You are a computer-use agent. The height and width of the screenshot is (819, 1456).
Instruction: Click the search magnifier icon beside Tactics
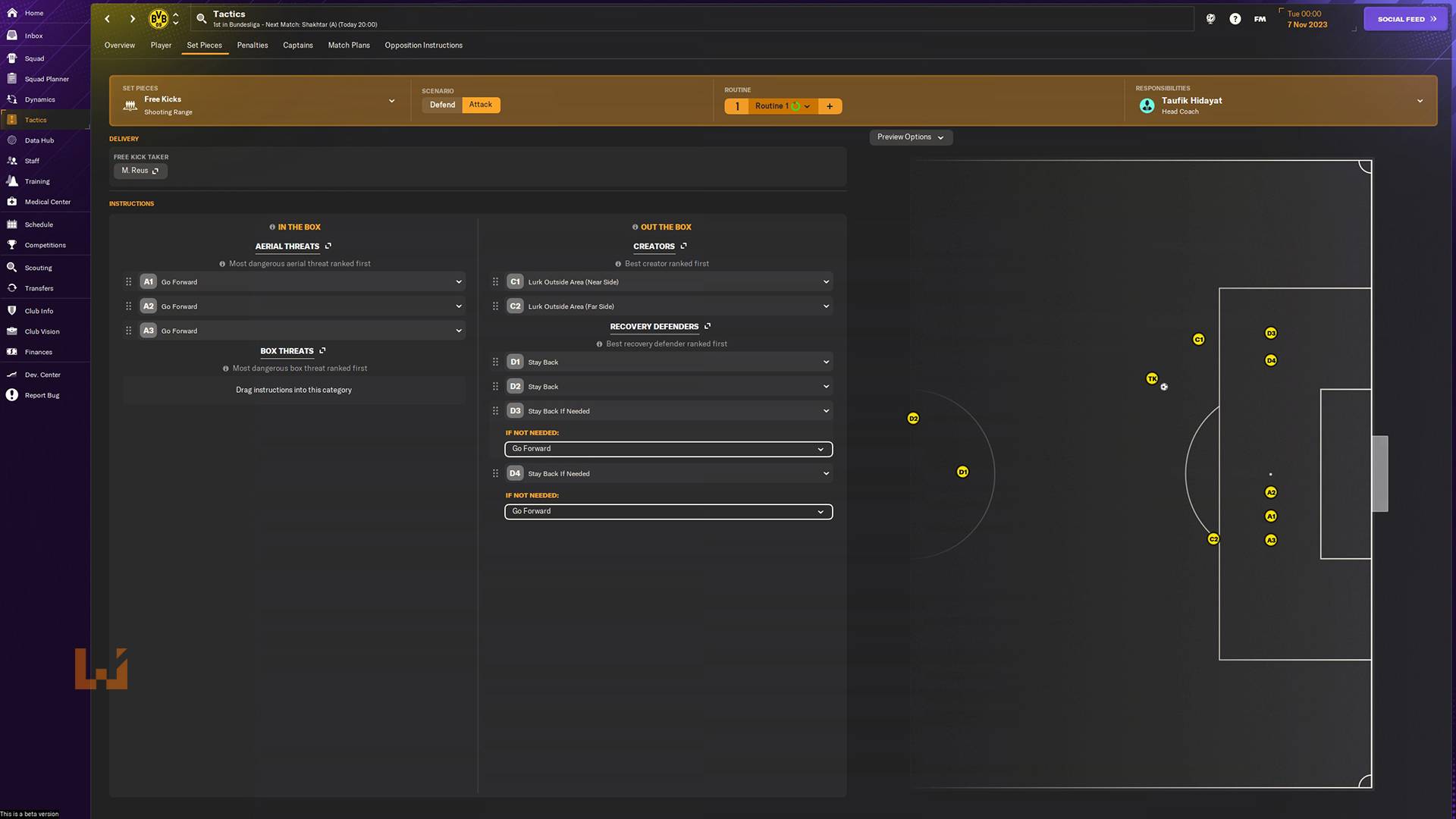pyautogui.click(x=202, y=19)
